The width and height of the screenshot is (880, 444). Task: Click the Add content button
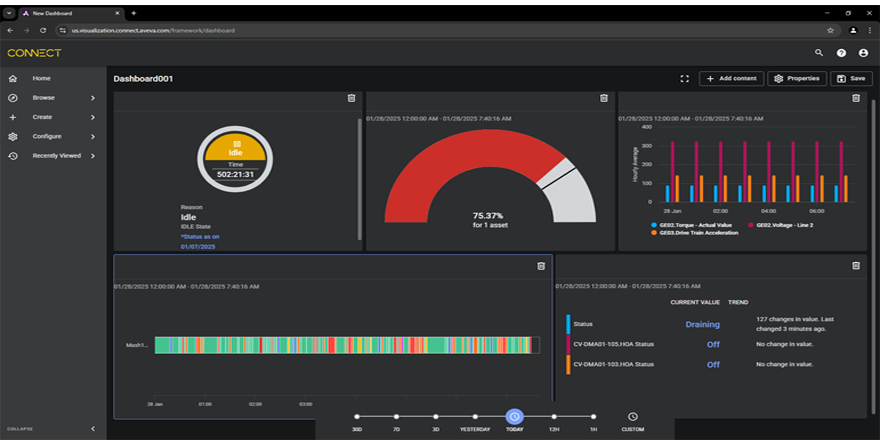pyautogui.click(x=731, y=78)
